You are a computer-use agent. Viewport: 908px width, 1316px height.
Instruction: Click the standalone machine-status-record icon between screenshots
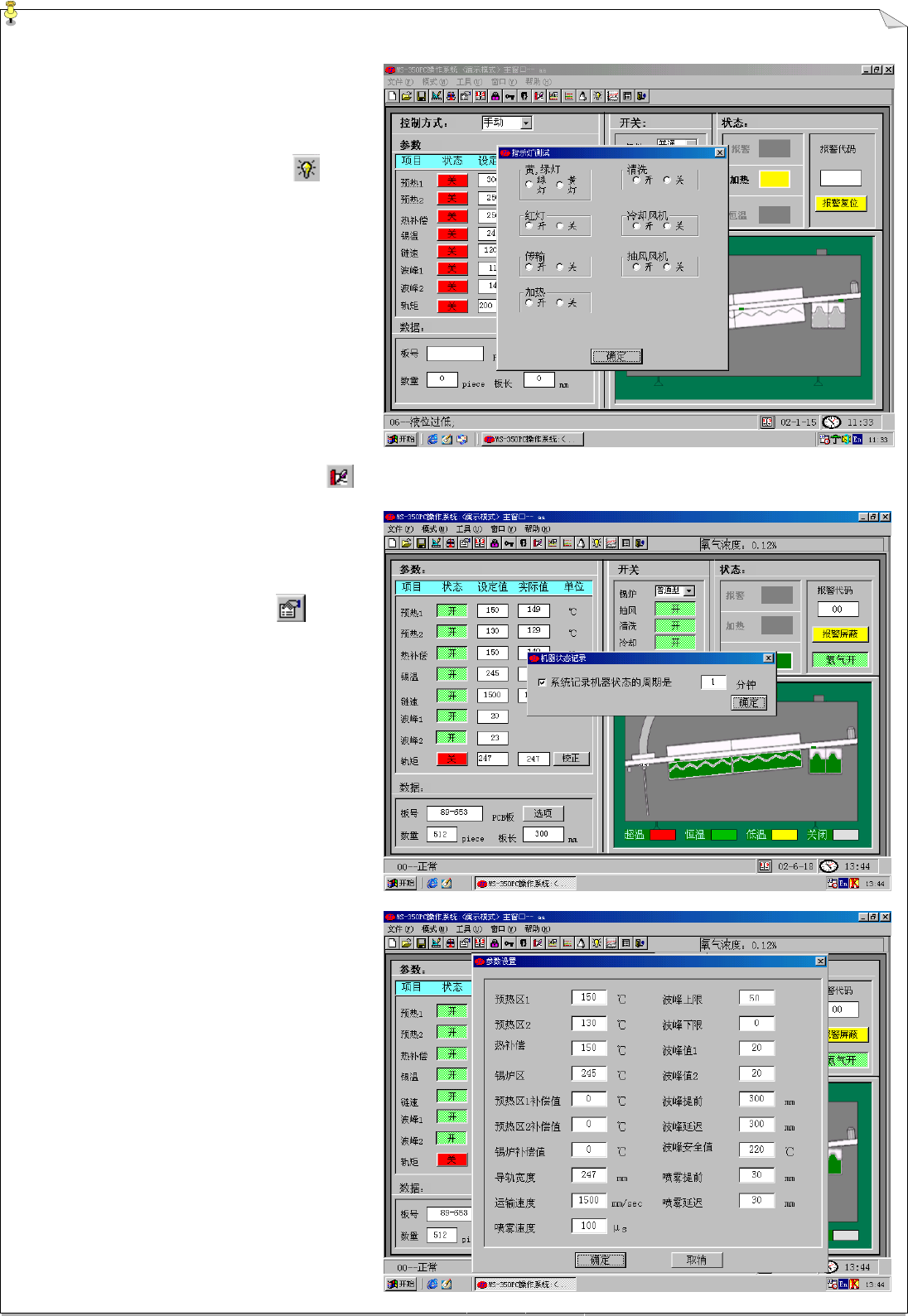click(340, 476)
